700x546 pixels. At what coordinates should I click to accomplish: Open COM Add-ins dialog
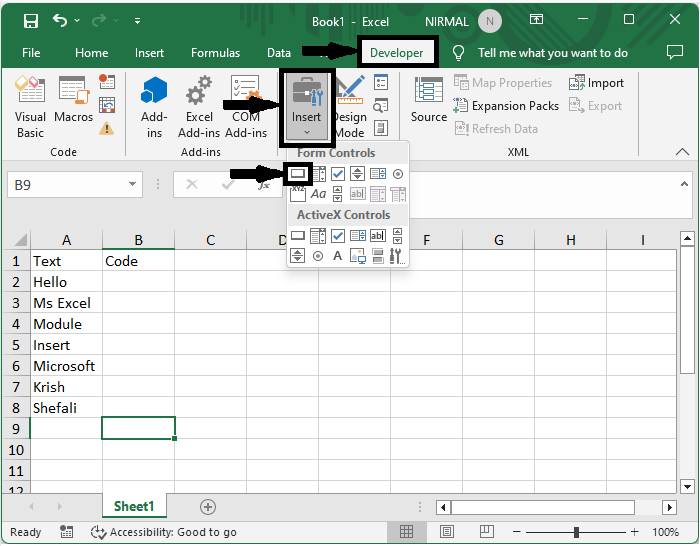coord(246,107)
